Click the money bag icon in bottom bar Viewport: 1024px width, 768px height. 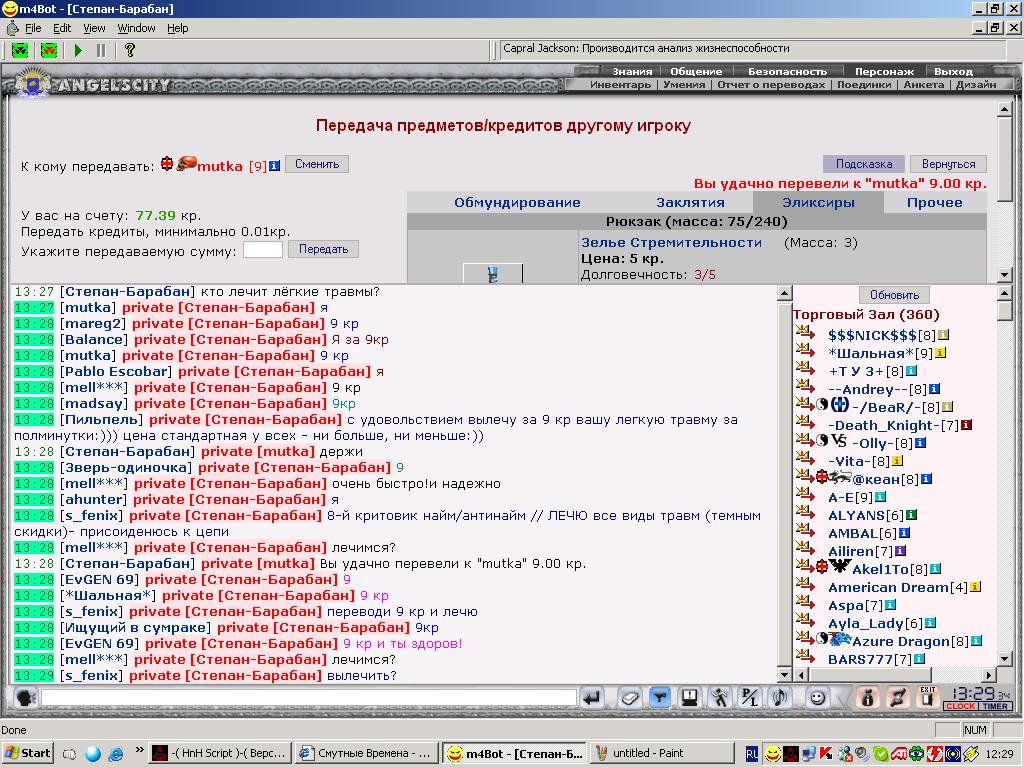pyautogui.click(x=867, y=698)
